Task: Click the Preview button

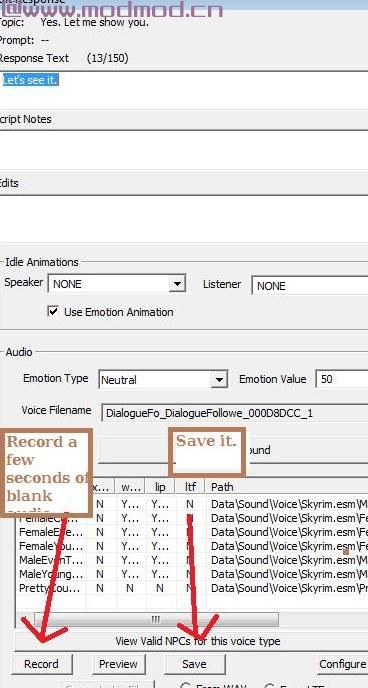Action: pyautogui.click(x=118, y=664)
